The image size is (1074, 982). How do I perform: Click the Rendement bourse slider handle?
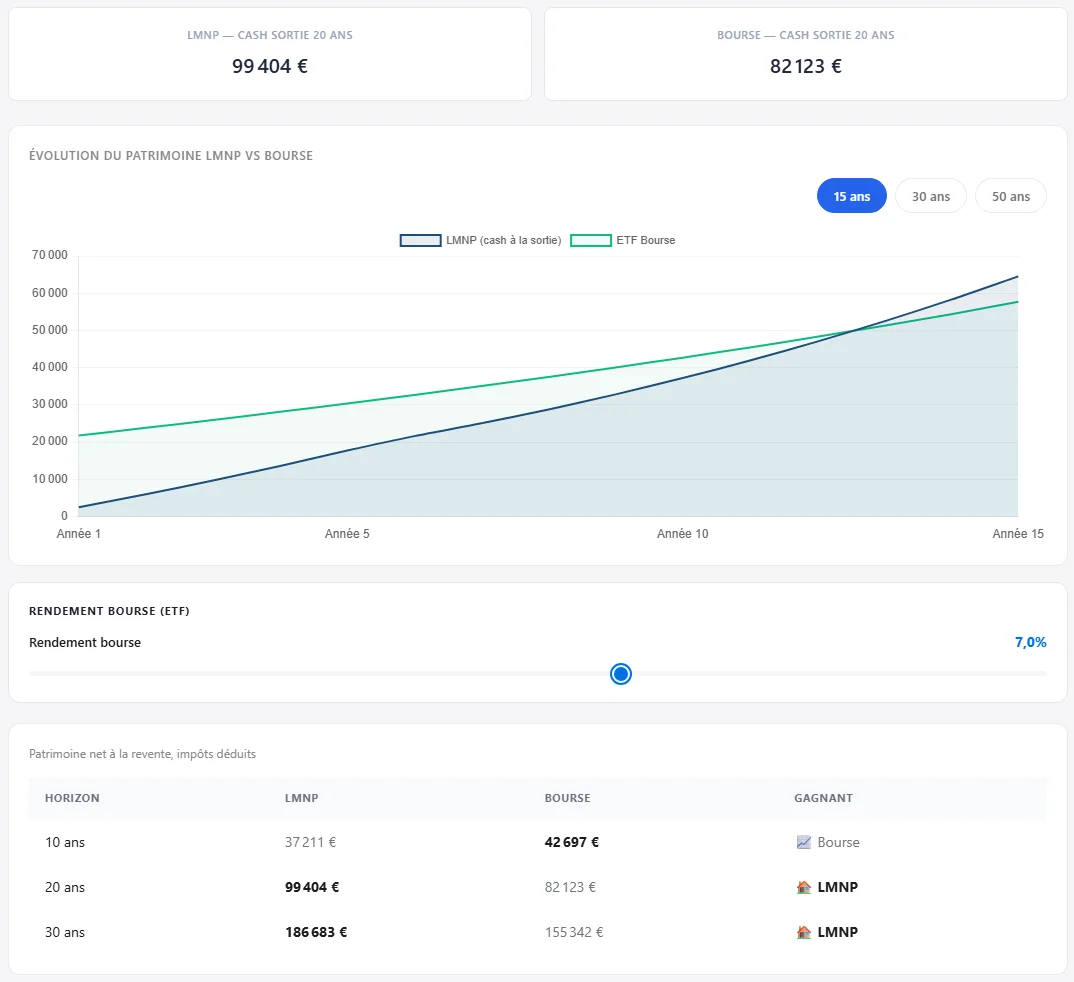tap(621, 674)
